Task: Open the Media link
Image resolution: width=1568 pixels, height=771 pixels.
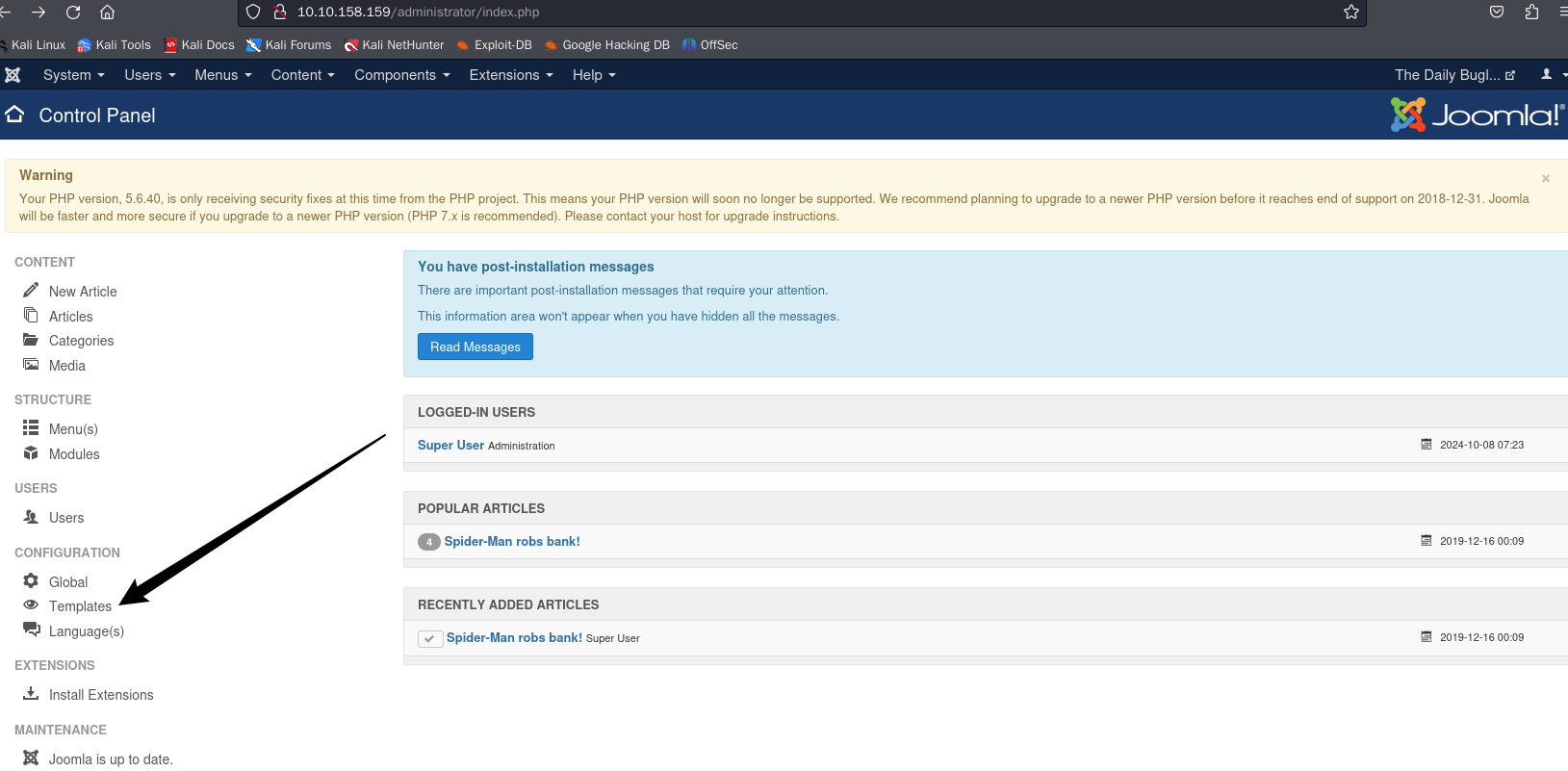Action: (x=67, y=366)
